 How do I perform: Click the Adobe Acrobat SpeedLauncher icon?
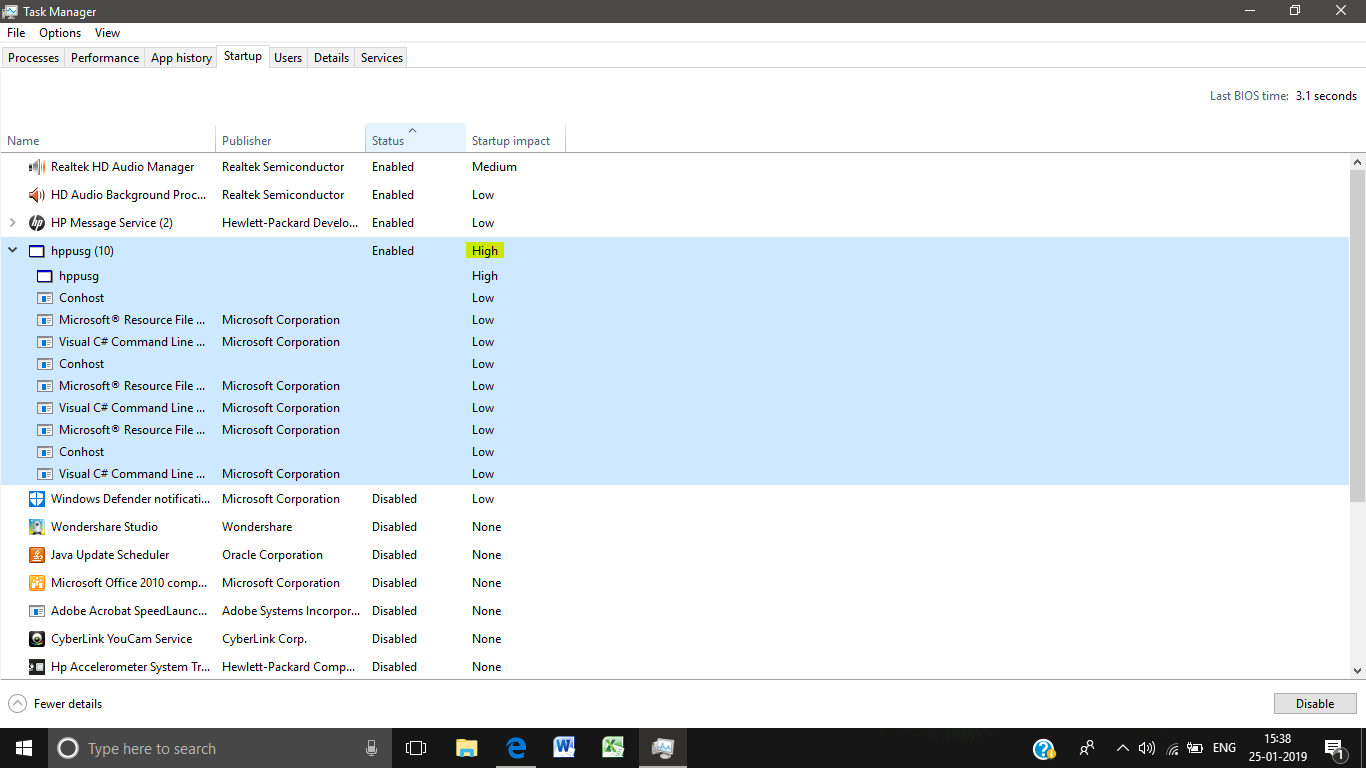(37, 611)
